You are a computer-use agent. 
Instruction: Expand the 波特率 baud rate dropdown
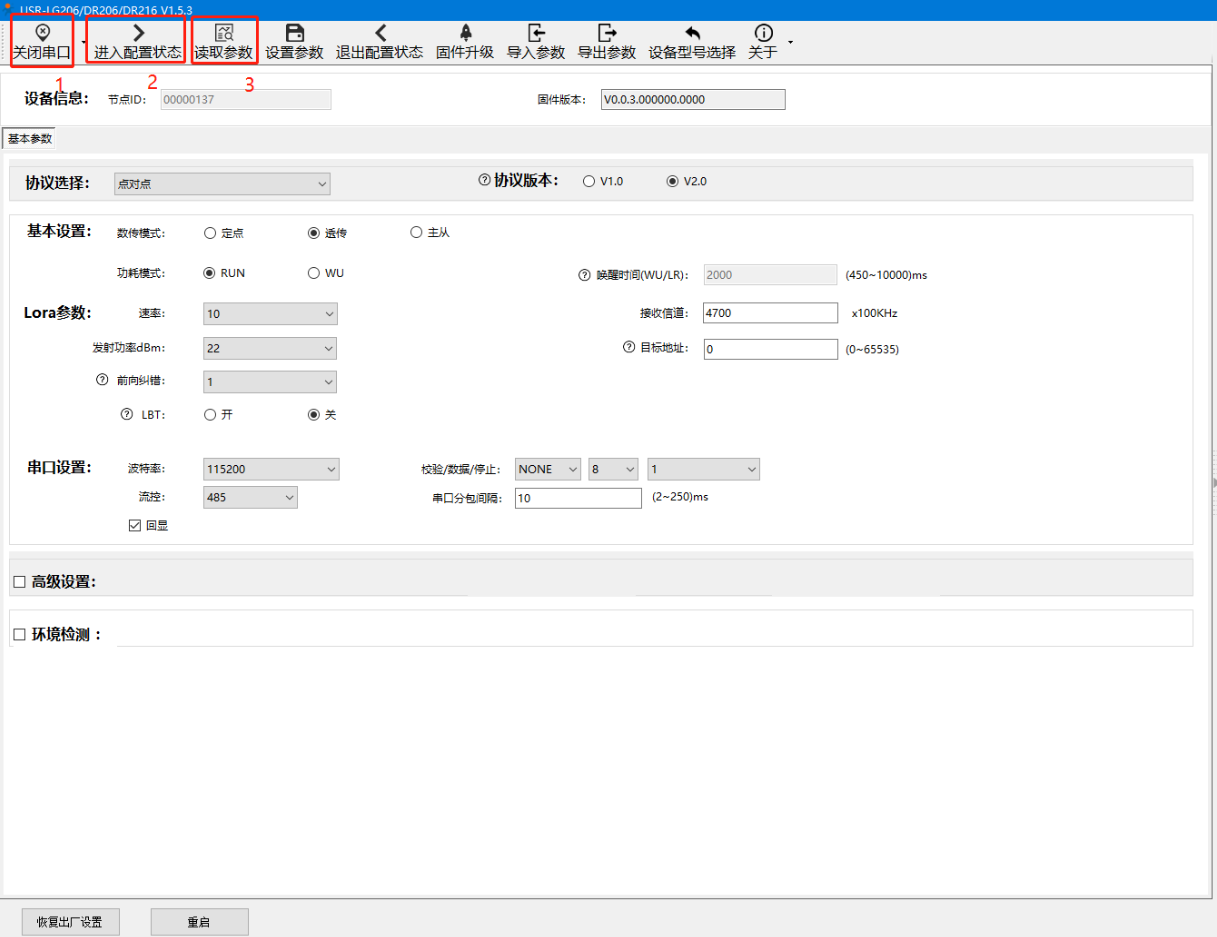pos(271,469)
